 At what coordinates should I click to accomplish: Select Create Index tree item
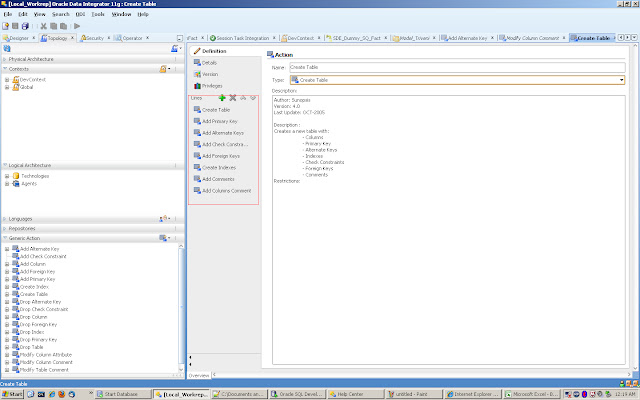34,287
